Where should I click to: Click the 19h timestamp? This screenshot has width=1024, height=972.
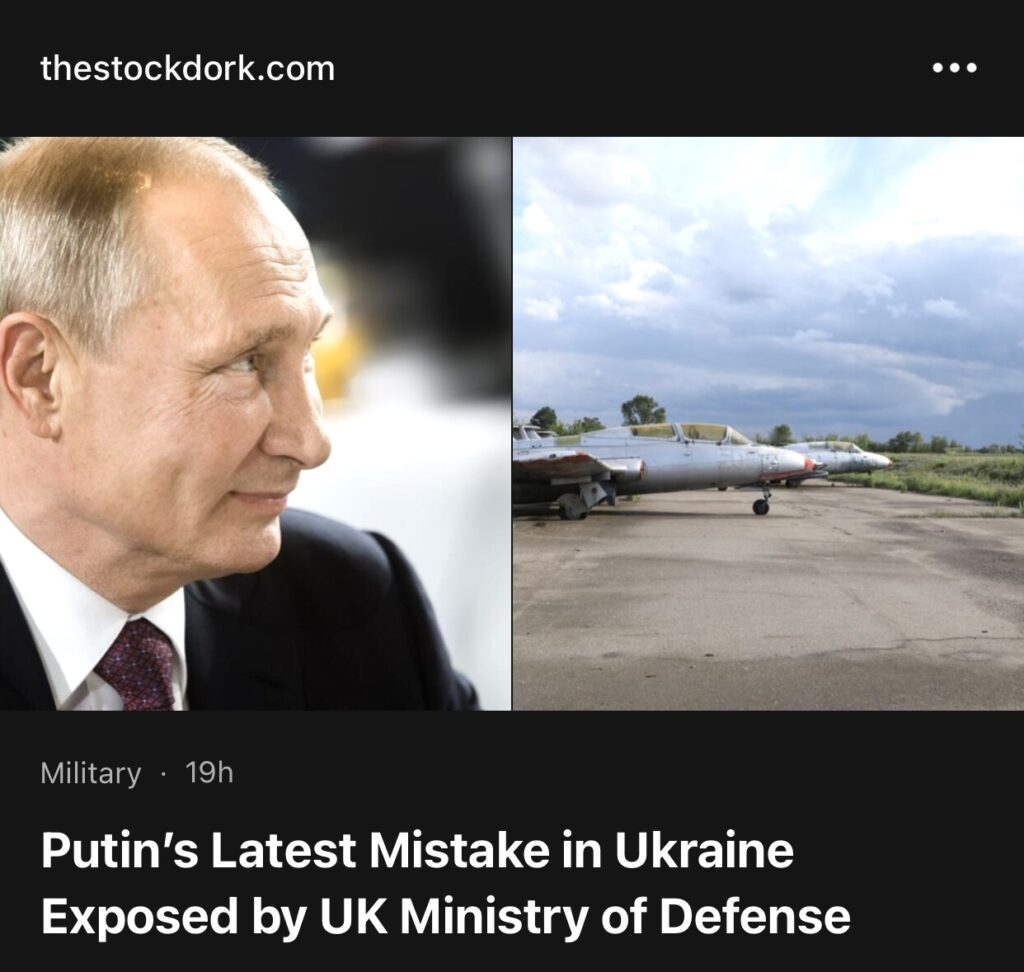coord(209,773)
